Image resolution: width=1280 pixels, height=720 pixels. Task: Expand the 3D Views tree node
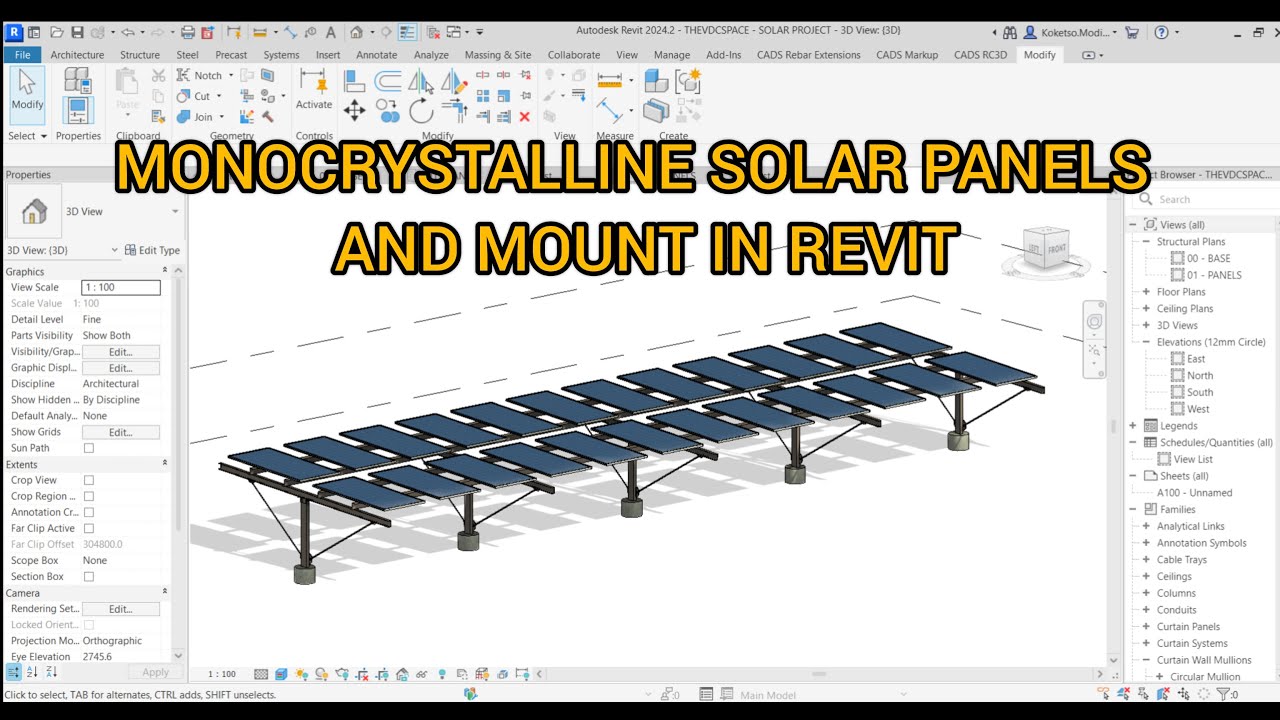[1146, 325]
